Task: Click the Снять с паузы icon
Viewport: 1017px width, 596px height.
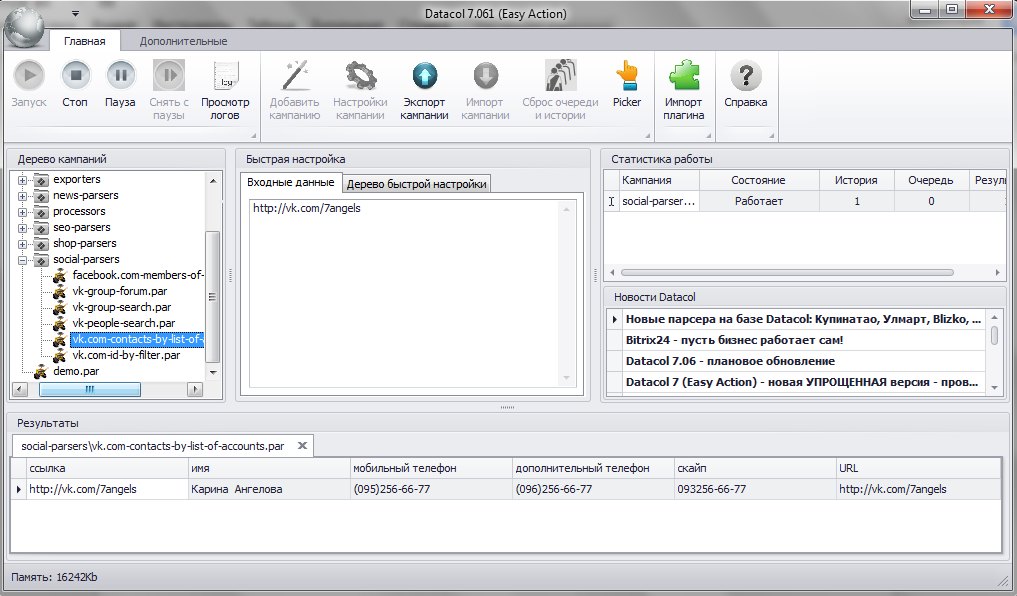Action: [169, 76]
